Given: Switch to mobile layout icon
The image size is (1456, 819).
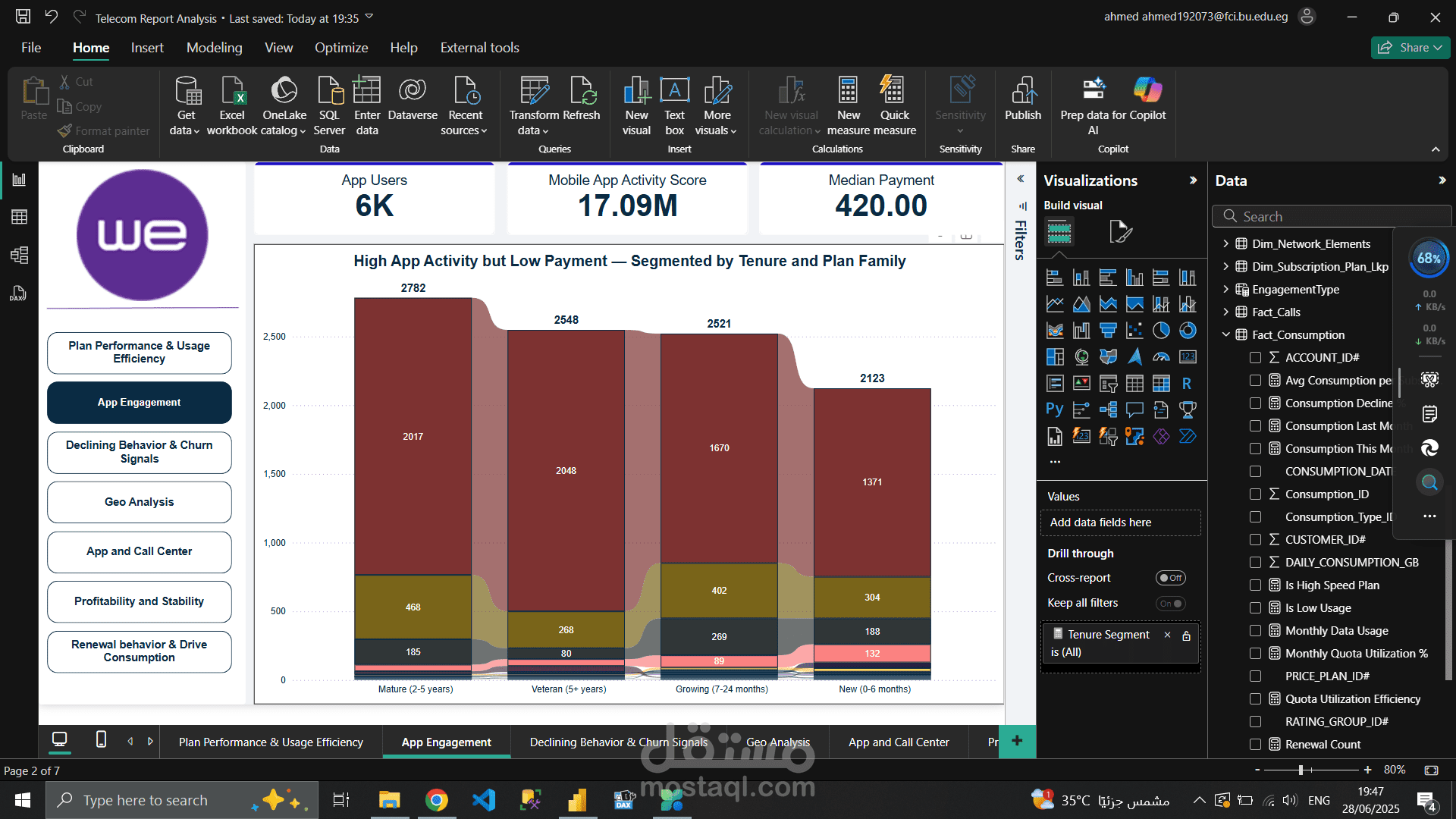Looking at the screenshot, I should point(101,739).
